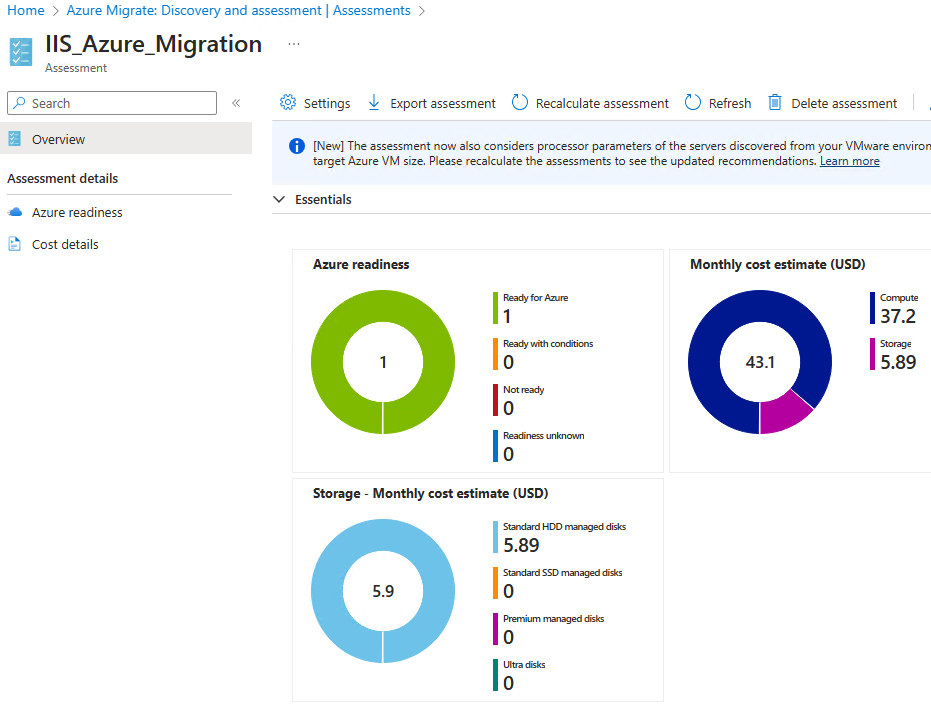Click the blue Readiness unknown swatch
The width and height of the screenshot is (931, 708).
point(495,445)
